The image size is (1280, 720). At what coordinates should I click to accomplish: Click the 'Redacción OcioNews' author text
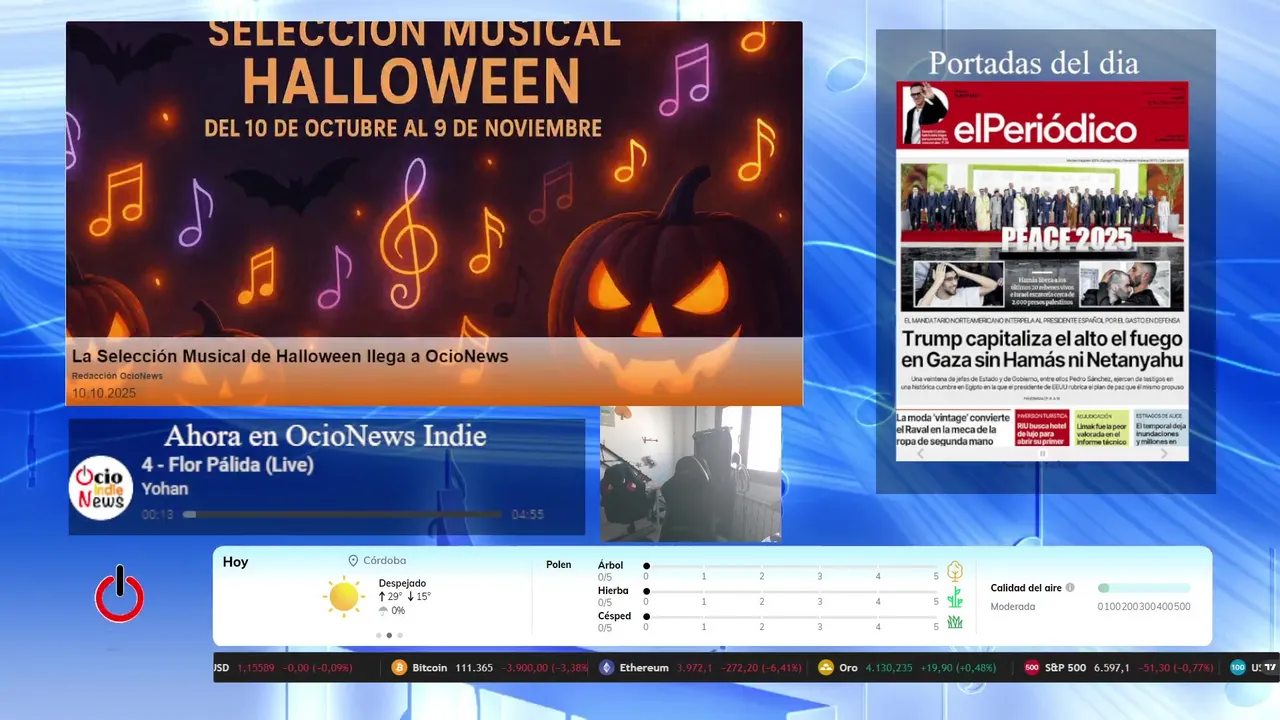117,376
